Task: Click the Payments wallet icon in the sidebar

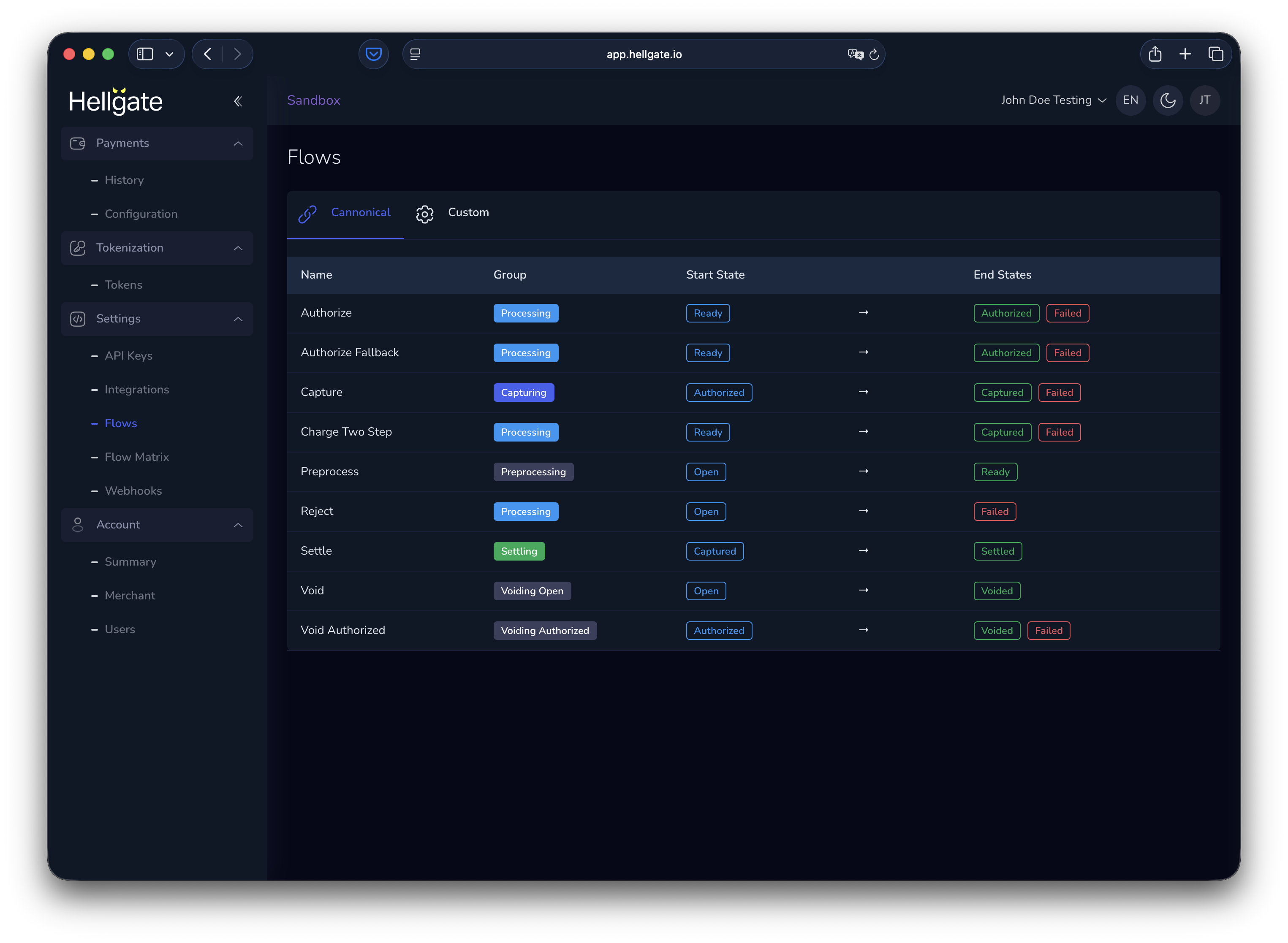Action: (78, 143)
